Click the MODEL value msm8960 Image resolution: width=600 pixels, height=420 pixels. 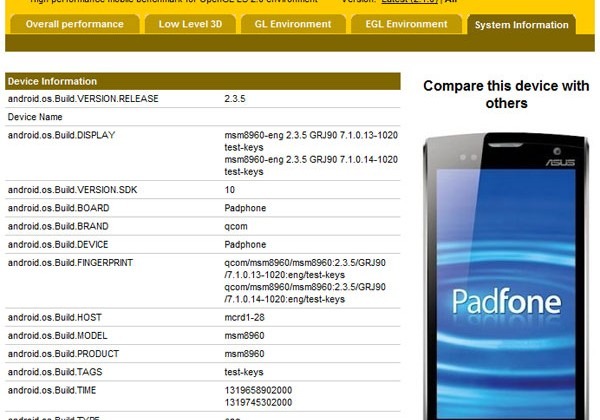(244, 336)
